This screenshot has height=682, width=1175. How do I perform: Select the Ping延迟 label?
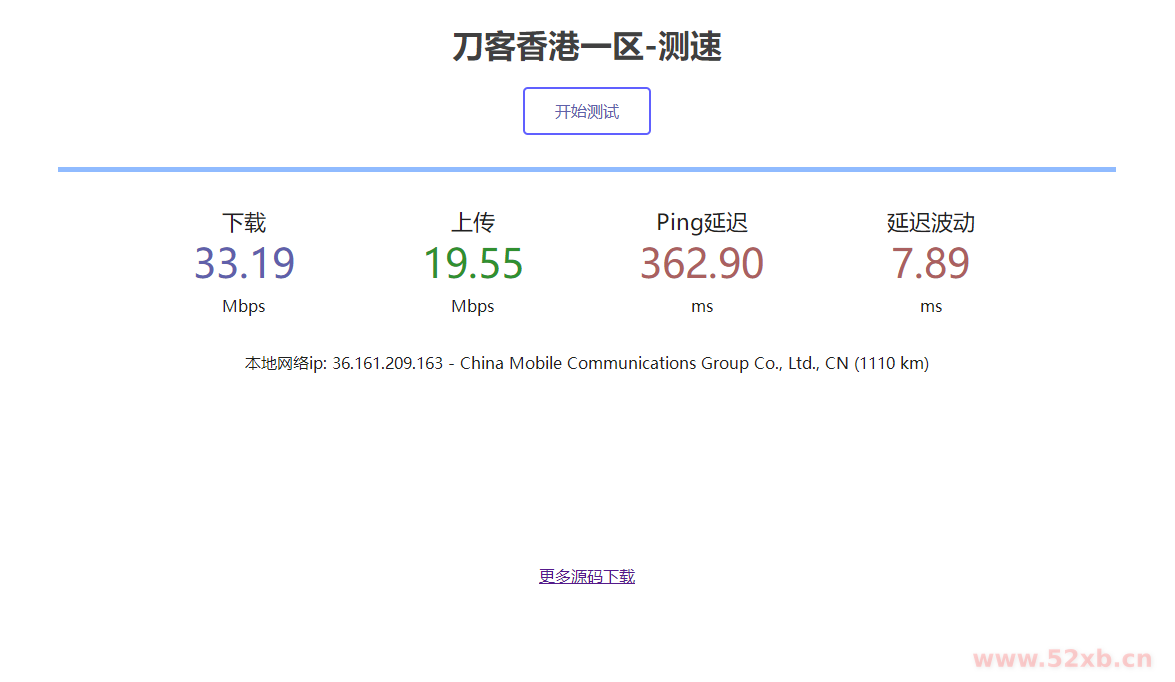point(702,222)
